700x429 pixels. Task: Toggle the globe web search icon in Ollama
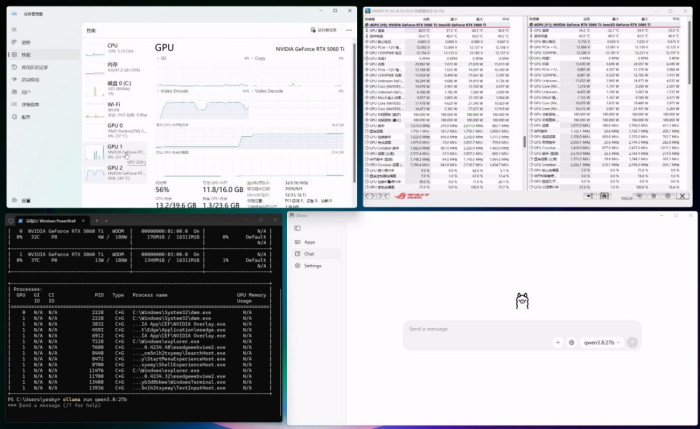tap(571, 342)
